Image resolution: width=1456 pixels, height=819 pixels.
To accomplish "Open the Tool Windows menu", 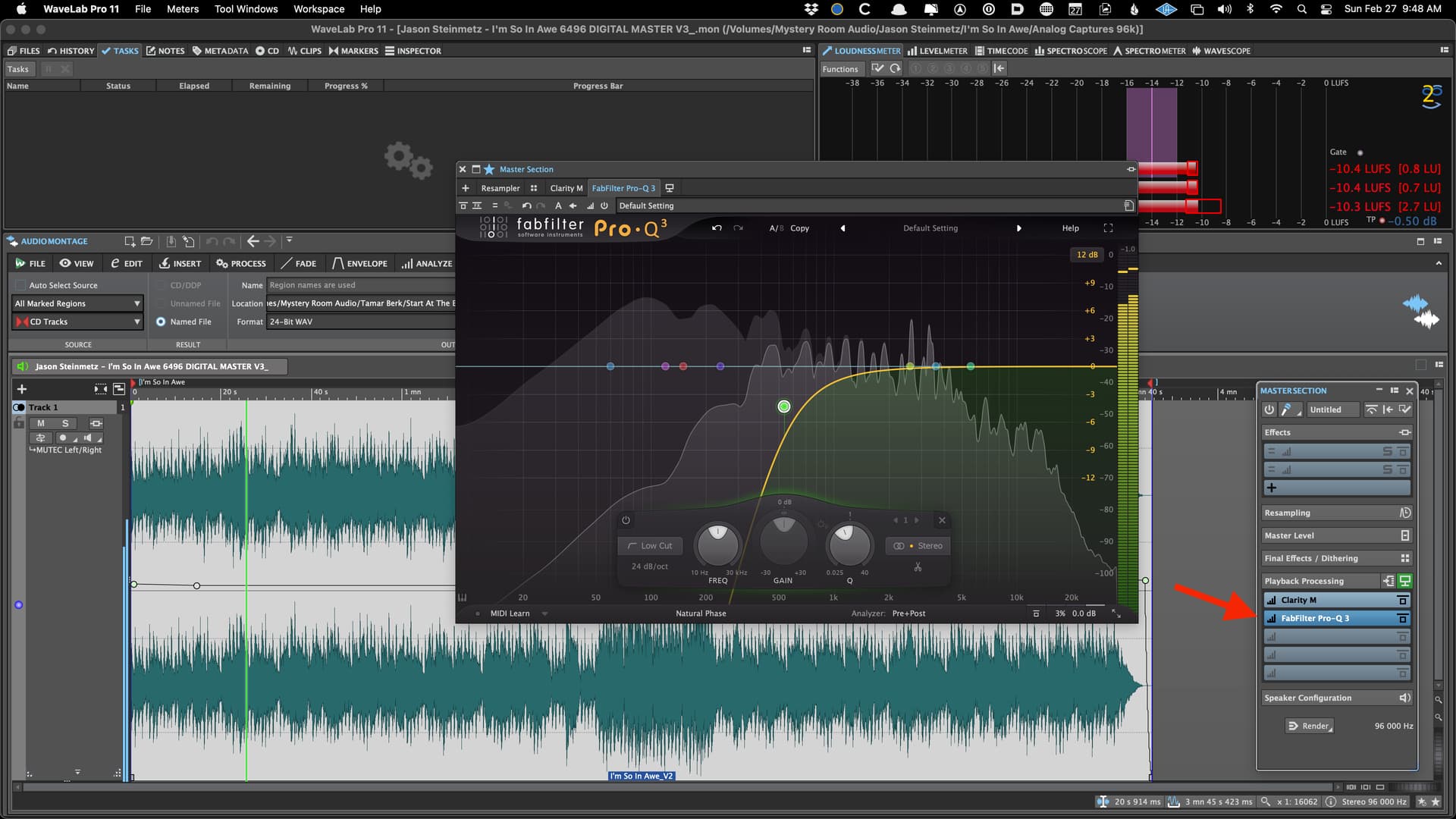I will point(246,9).
